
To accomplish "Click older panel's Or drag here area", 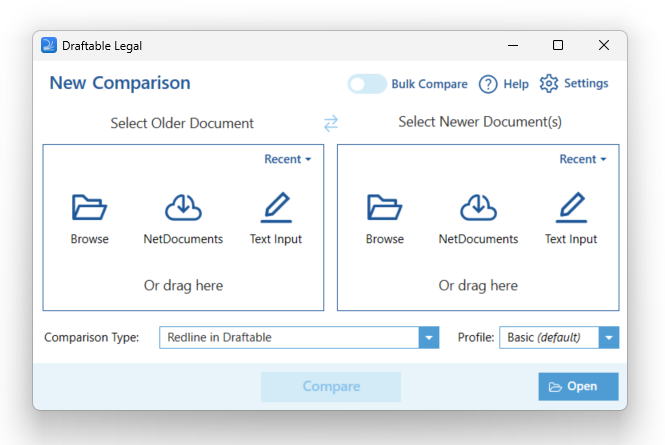I will tap(183, 285).
